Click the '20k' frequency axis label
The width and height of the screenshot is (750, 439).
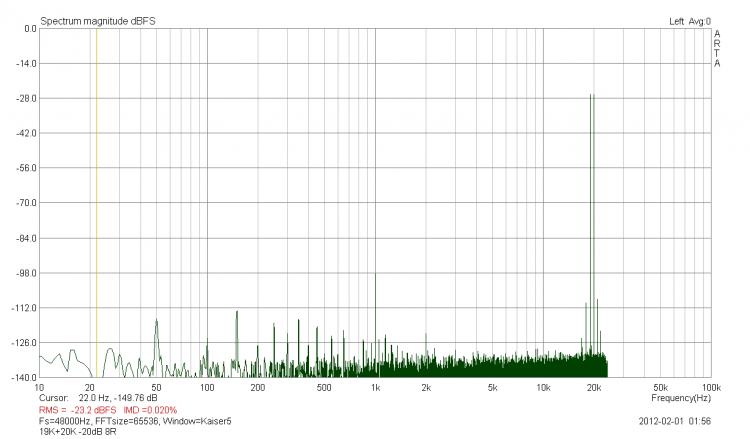point(594,387)
